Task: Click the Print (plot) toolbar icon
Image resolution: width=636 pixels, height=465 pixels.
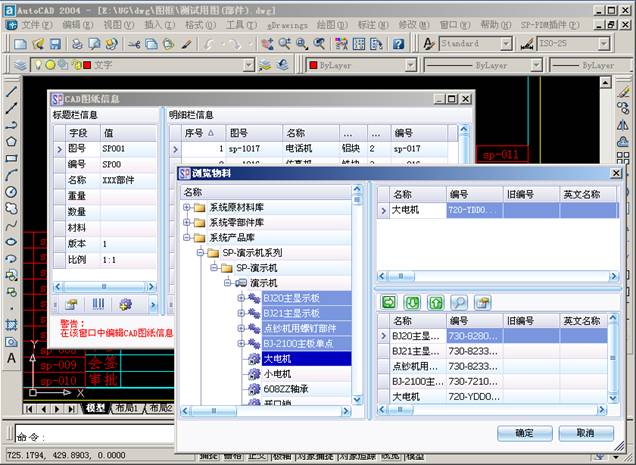Action: click(x=77, y=44)
